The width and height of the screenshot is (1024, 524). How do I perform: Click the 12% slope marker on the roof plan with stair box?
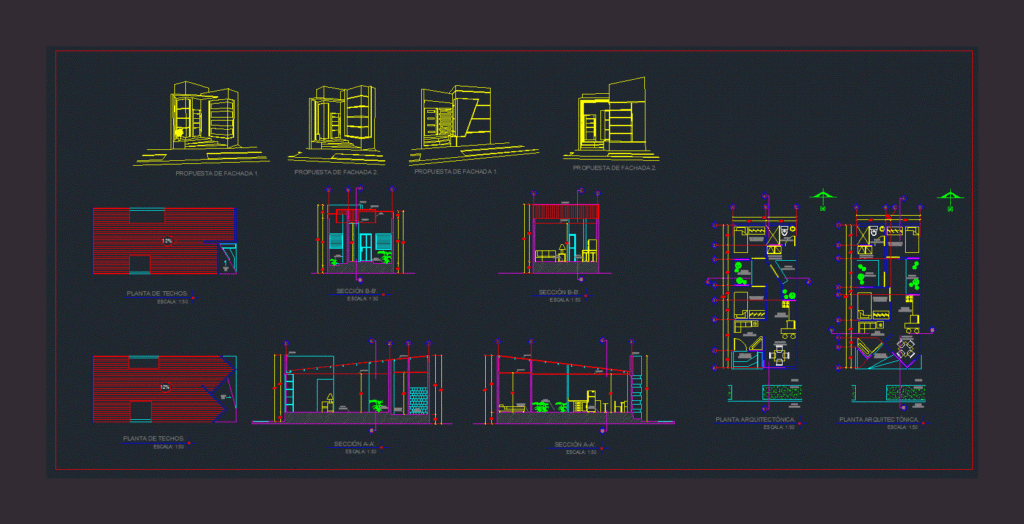[167, 241]
